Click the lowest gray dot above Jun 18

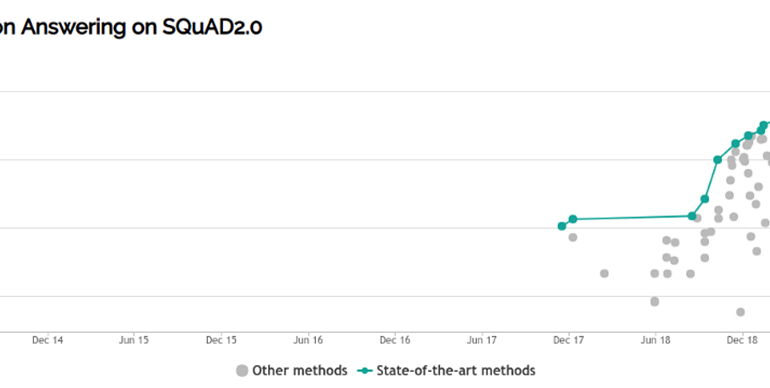[655, 301]
